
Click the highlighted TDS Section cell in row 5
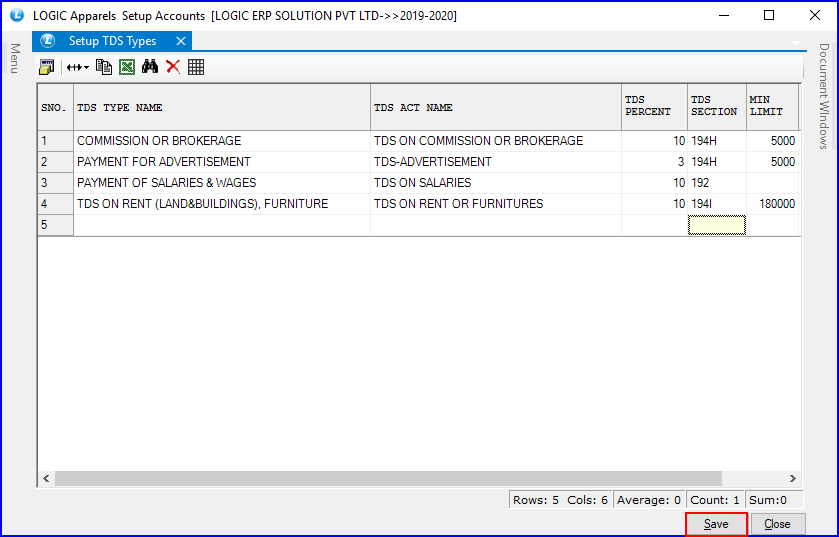pos(716,225)
